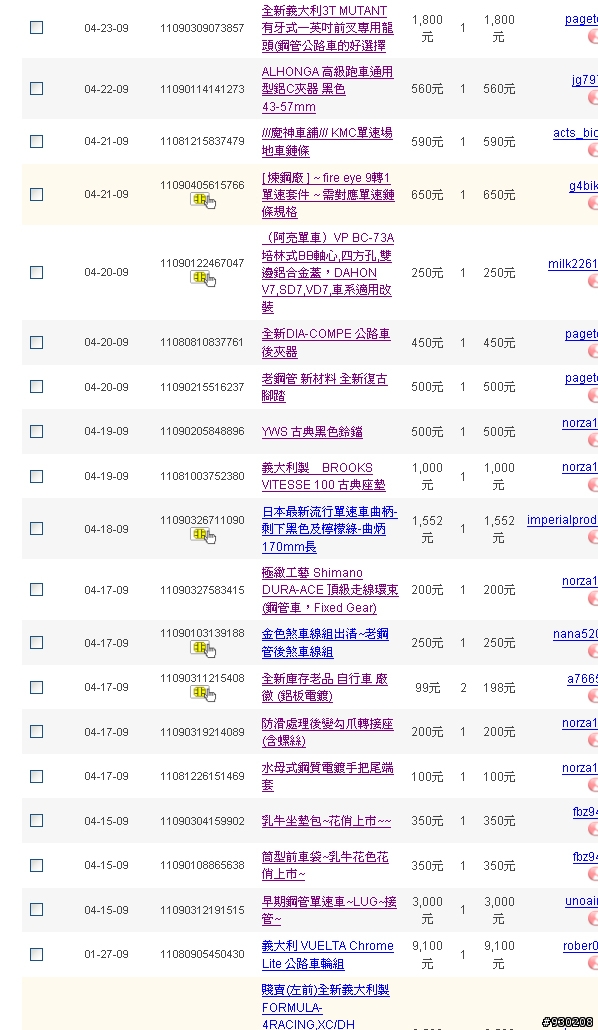Click payment card icon under order 11090326711090
This screenshot has height=1030, width=598.
[202, 535]
